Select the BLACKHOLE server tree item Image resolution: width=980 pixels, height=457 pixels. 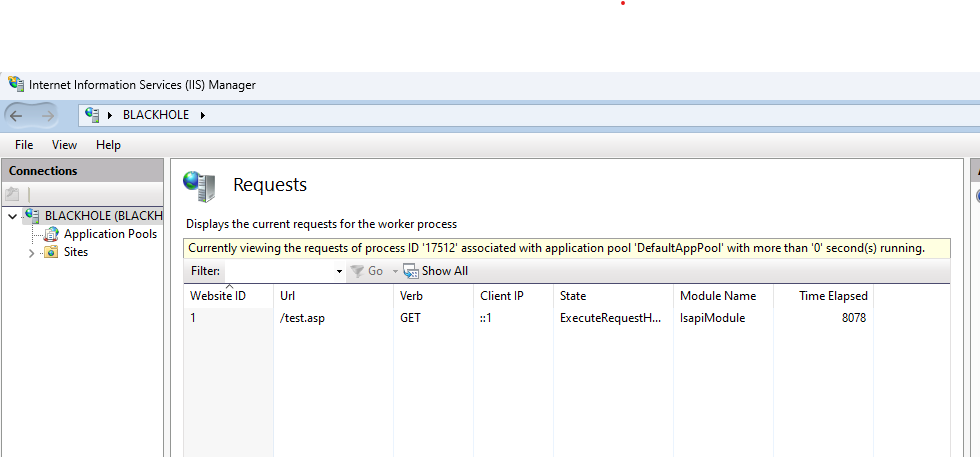pos(92,216)
